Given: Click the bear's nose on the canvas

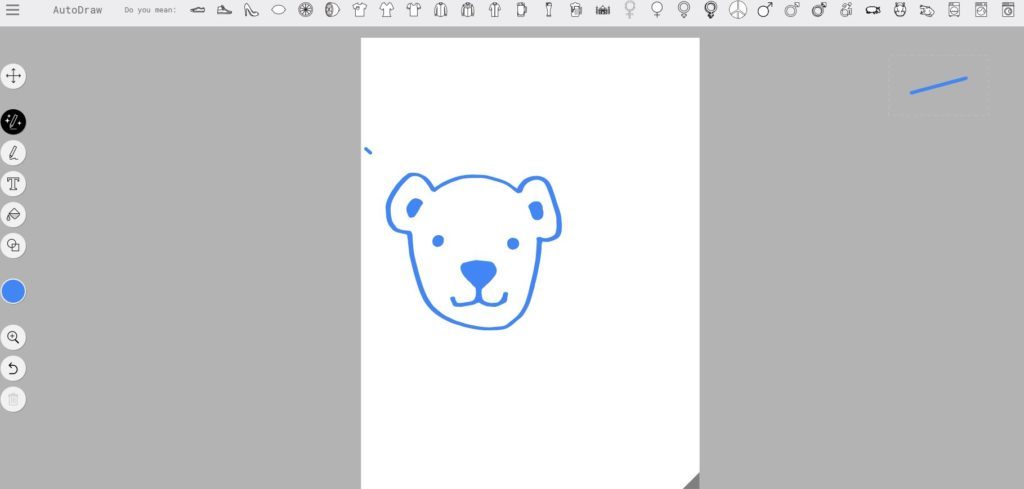Looking at the screenshot, I should click(x=479, y=274).
